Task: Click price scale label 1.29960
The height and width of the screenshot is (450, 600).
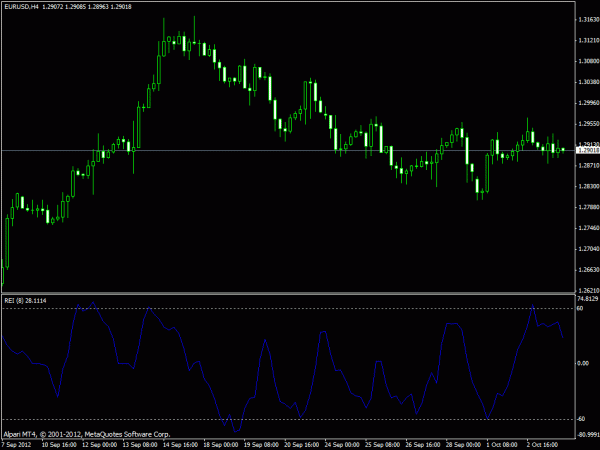Action: [589, 103]
